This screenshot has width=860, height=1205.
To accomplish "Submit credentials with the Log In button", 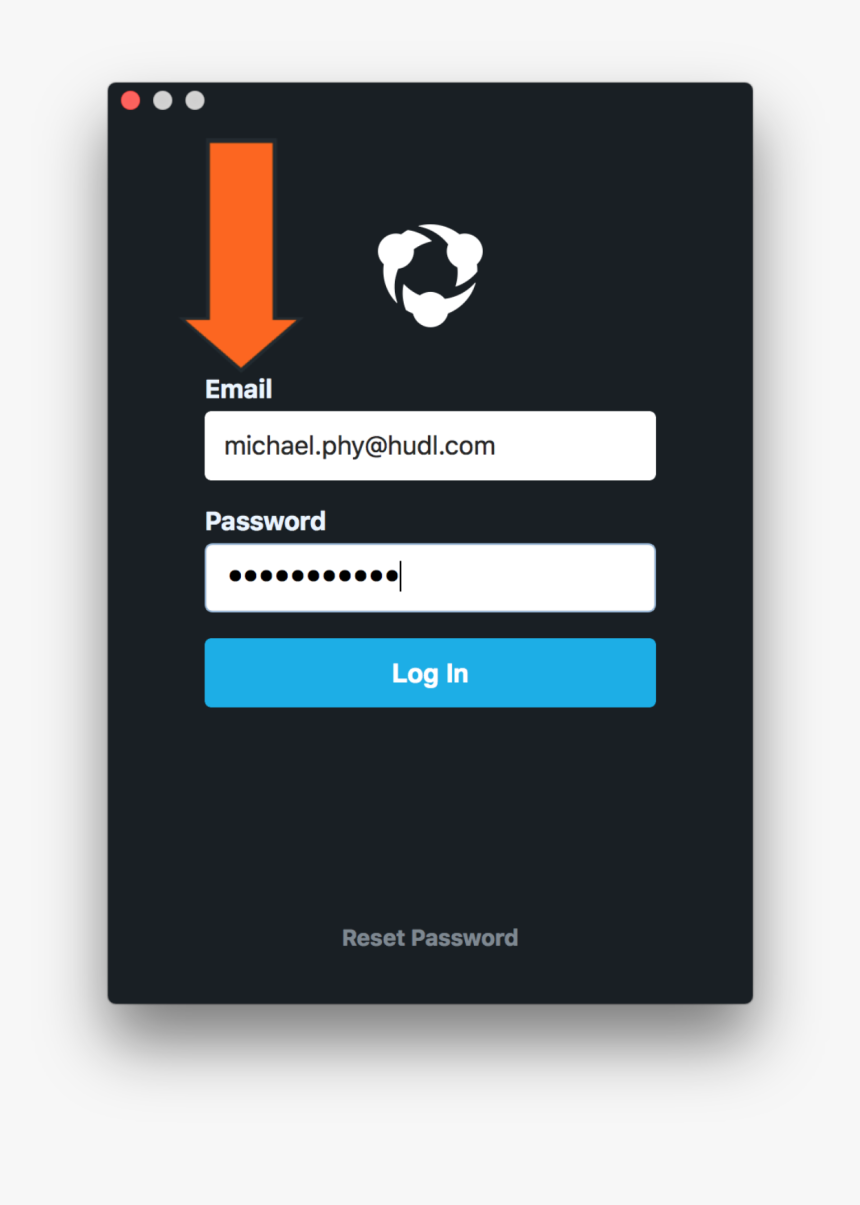I will [430, 673].
